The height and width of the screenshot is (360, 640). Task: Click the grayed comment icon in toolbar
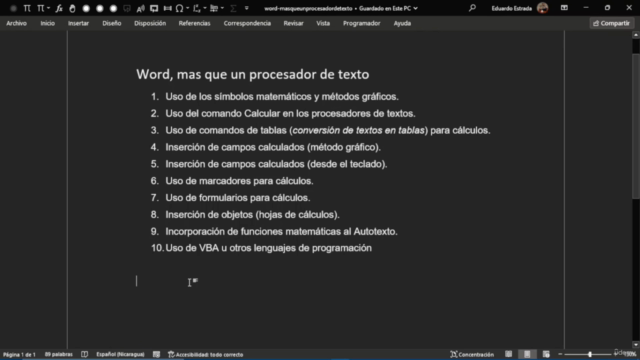(x=127, y=8)
